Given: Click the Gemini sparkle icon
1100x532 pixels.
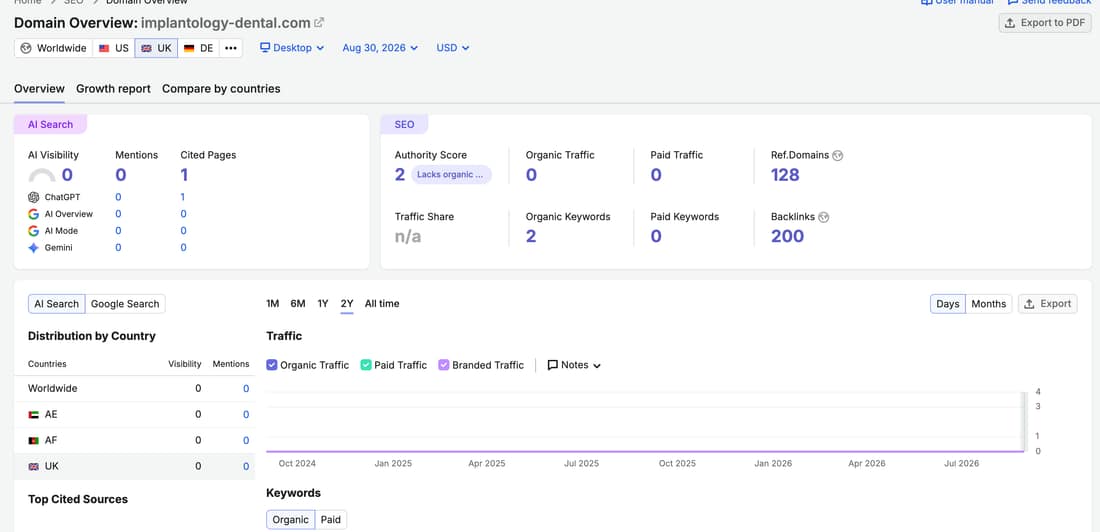Looking at the screenshot, I should point(34,248).
